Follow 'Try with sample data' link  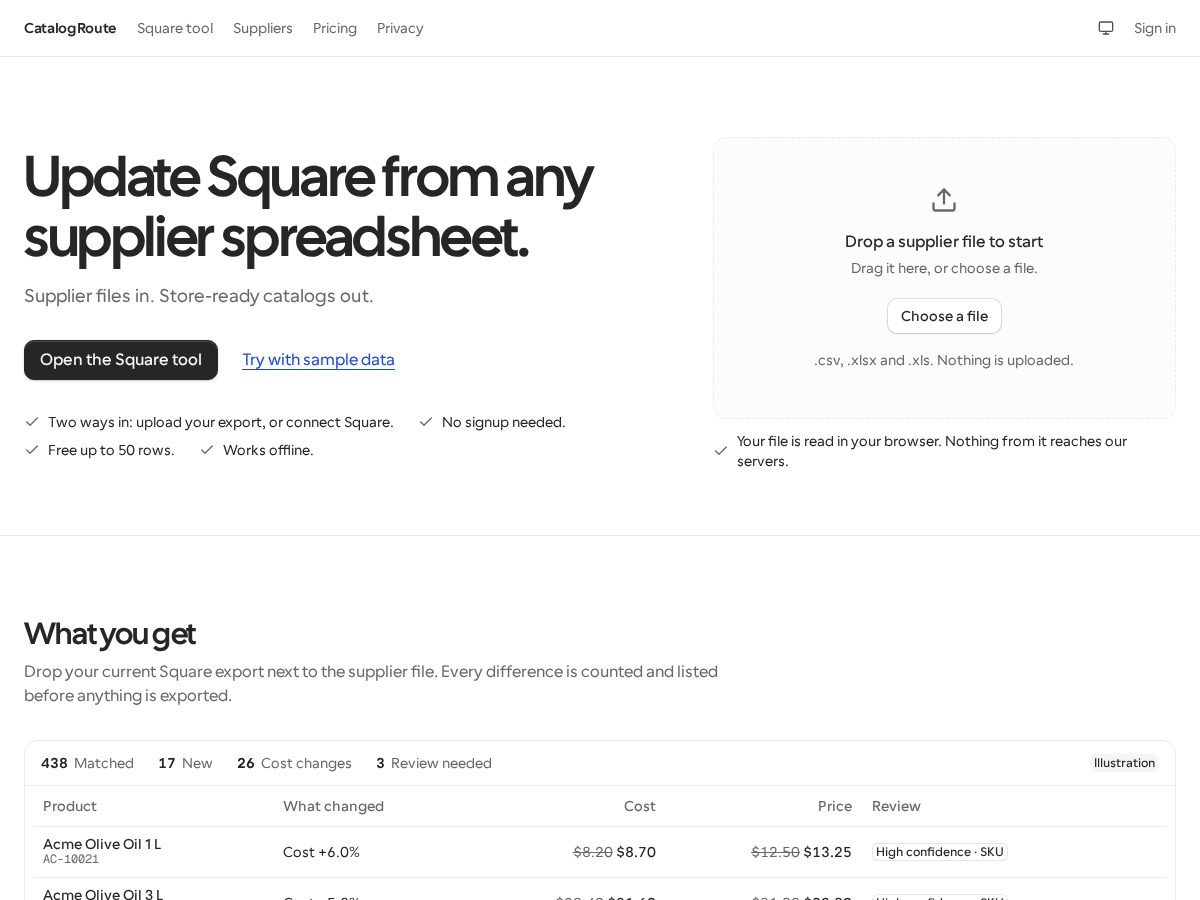pos(318,360)
